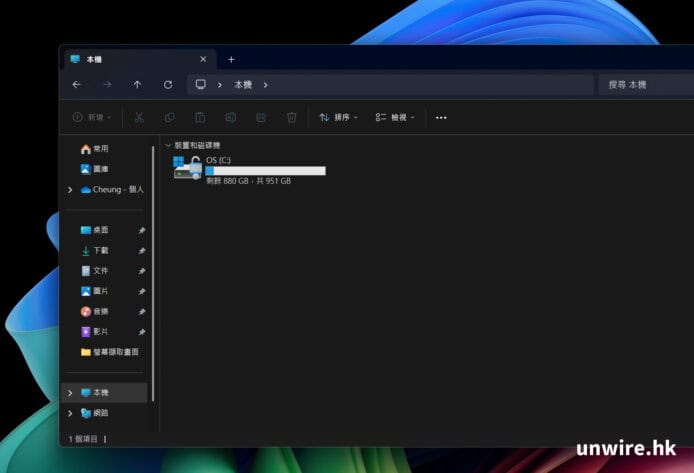Expand the 網路 network tree node

(x=70, y=413)
